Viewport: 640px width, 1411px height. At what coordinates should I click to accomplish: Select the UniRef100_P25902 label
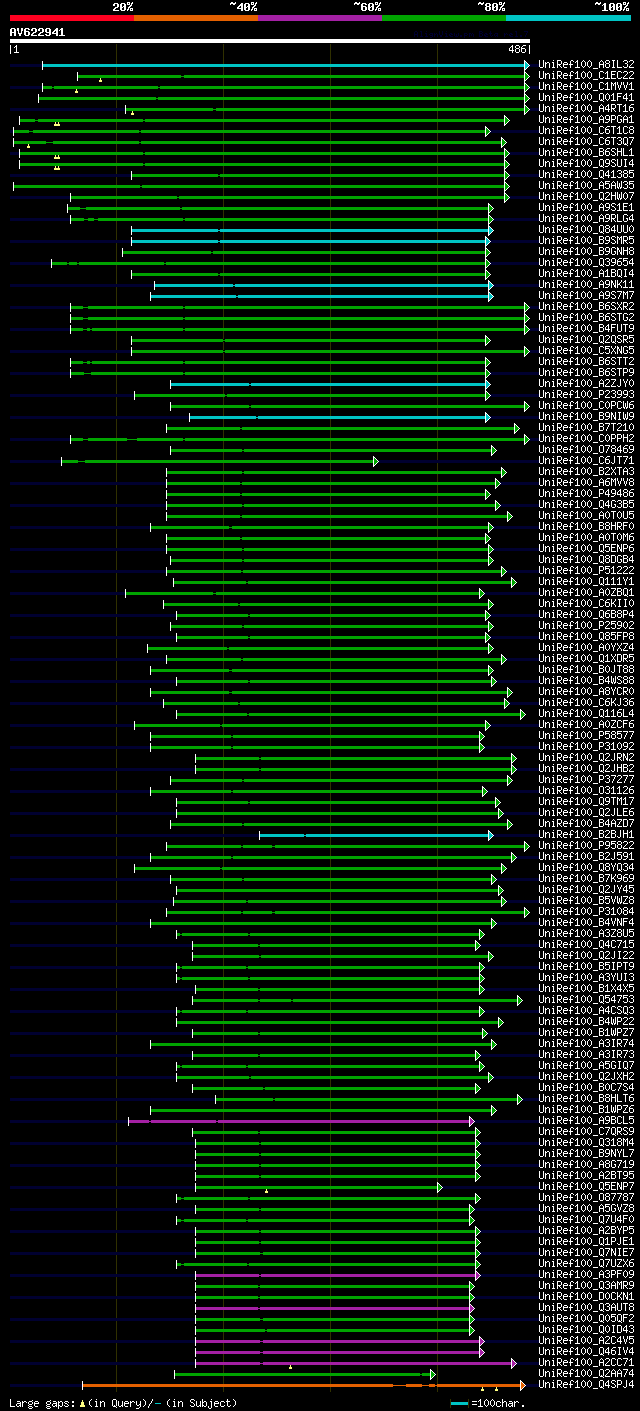coord(586,626)
